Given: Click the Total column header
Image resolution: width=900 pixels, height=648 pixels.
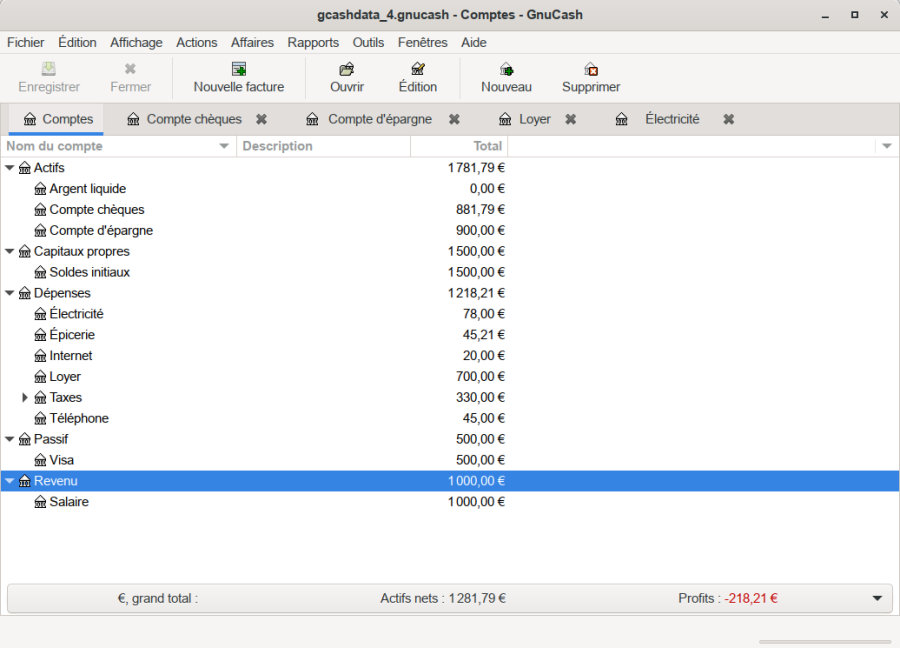Looking at the screenshot, I should tap(460, 146).
